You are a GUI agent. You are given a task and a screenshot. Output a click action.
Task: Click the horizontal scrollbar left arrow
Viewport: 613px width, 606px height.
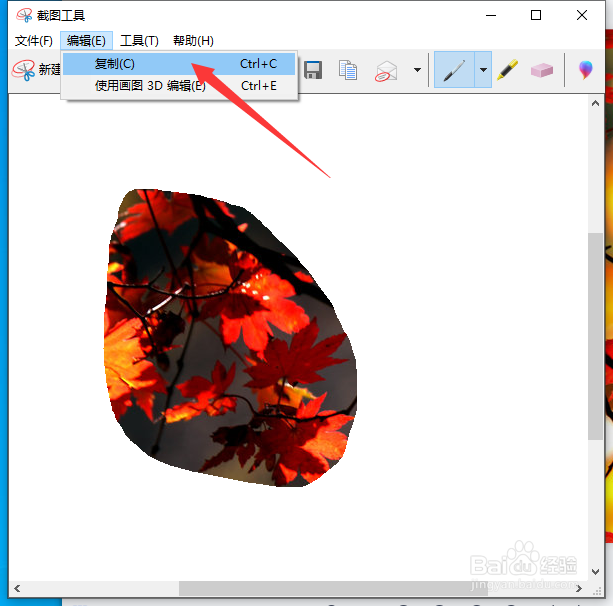[x=17, y=588]
